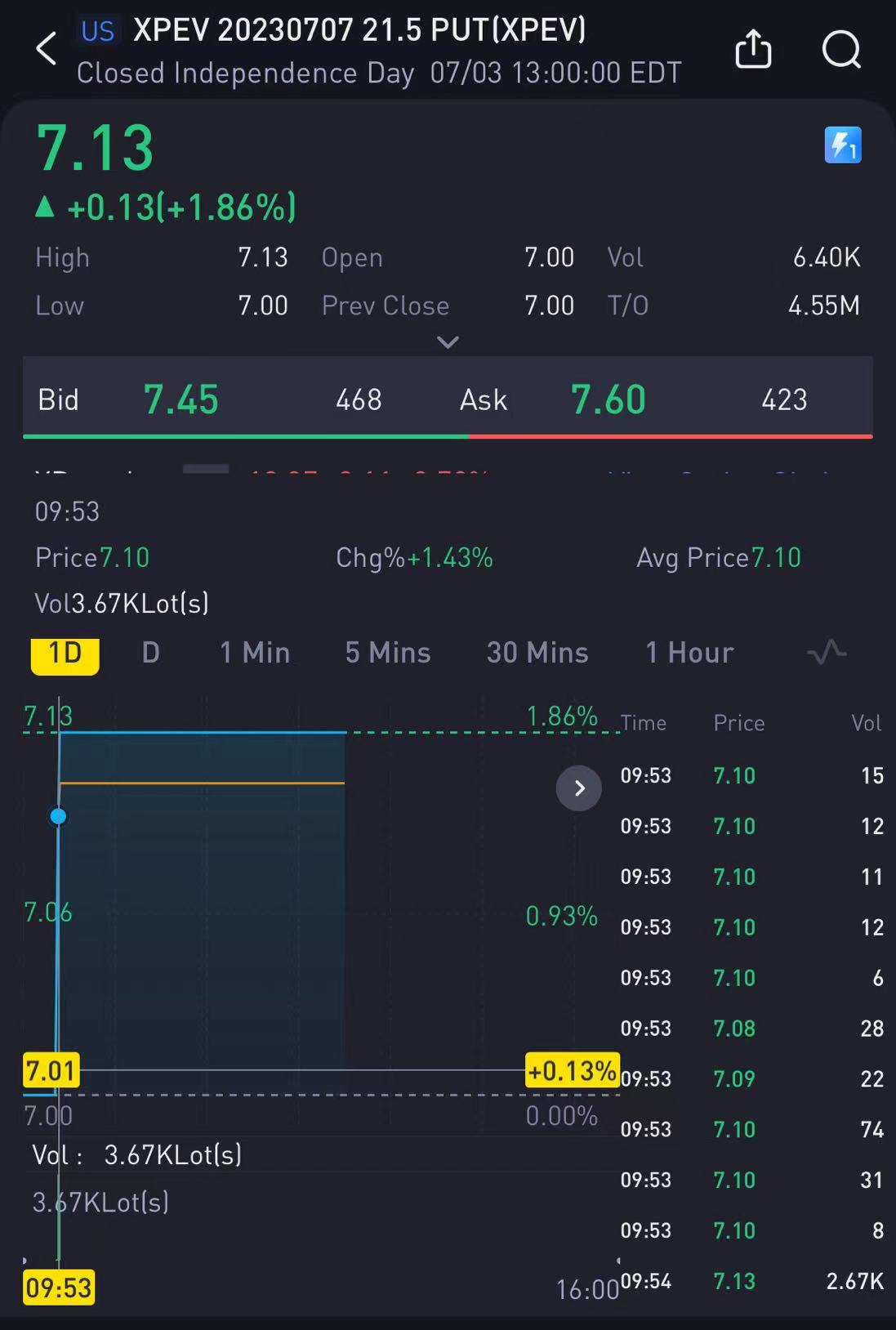Tap the option title XPEV 20230707 21.5 PUT
This screenshot has height=1330, width=896.
click(x=359, y=30)
